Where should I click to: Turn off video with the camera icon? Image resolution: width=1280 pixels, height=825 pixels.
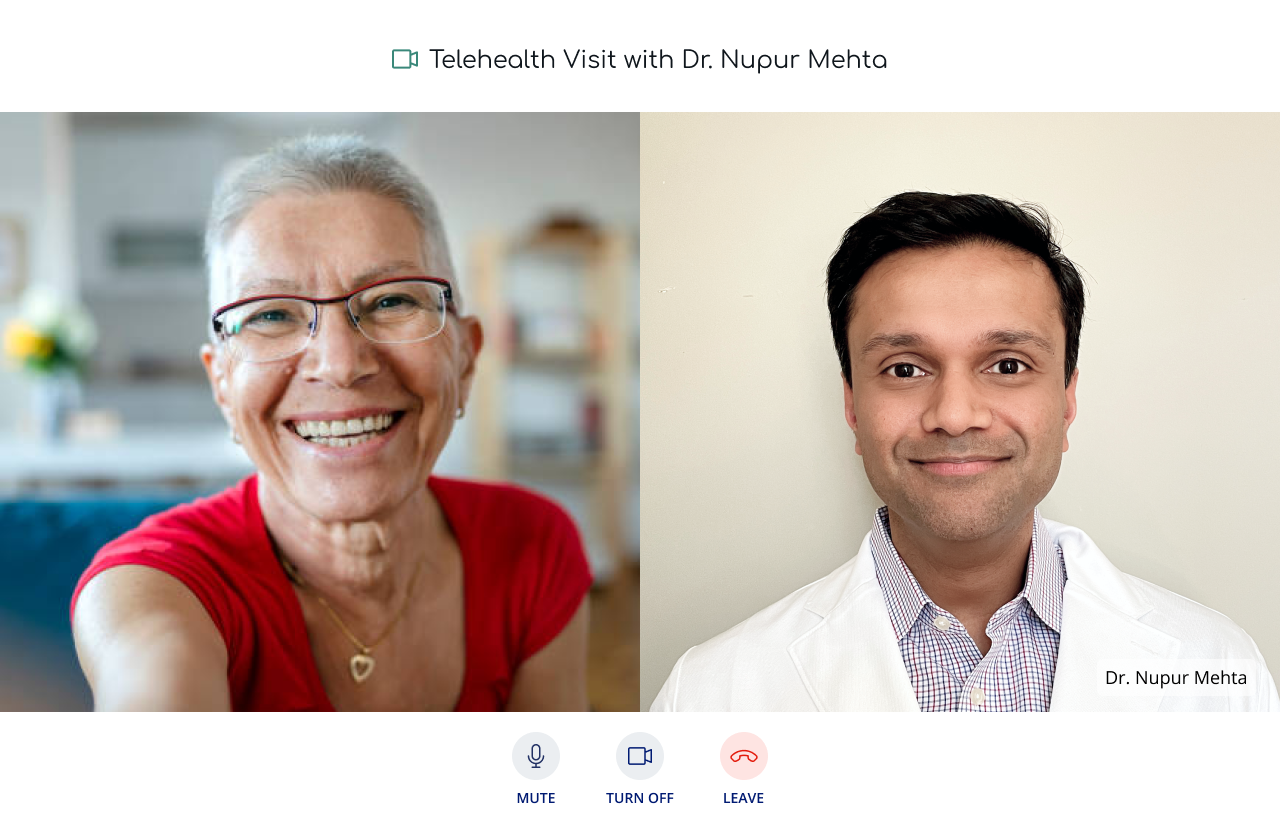pos(640,756)
